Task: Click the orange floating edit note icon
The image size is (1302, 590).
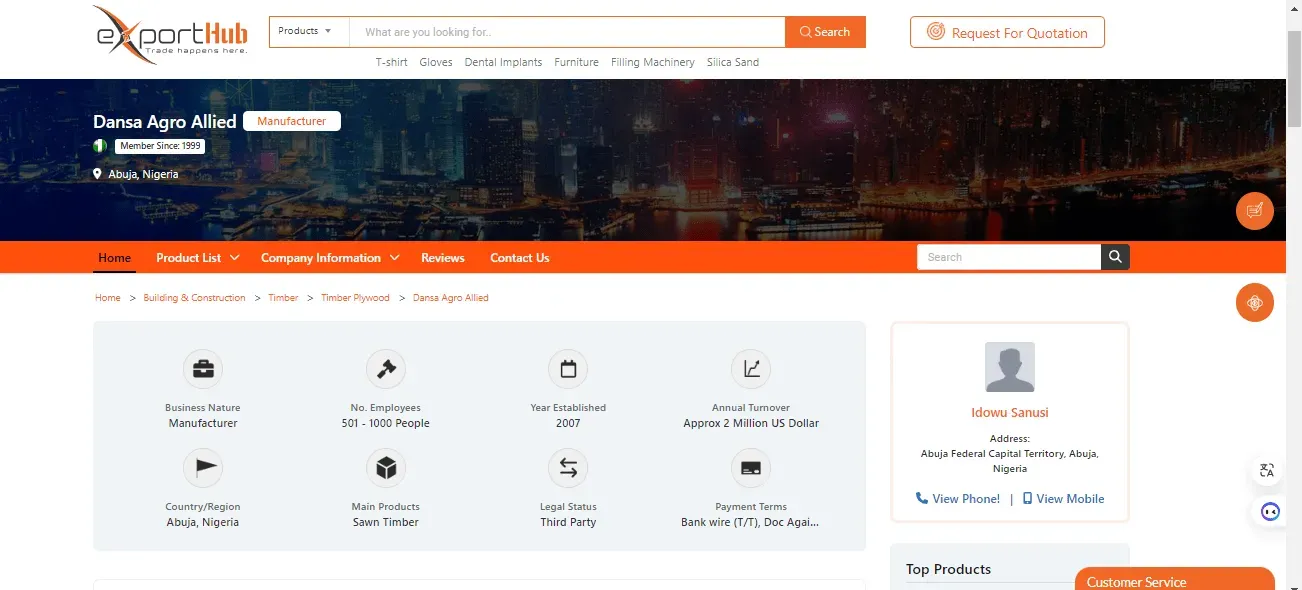Action: coord(1255,210)
